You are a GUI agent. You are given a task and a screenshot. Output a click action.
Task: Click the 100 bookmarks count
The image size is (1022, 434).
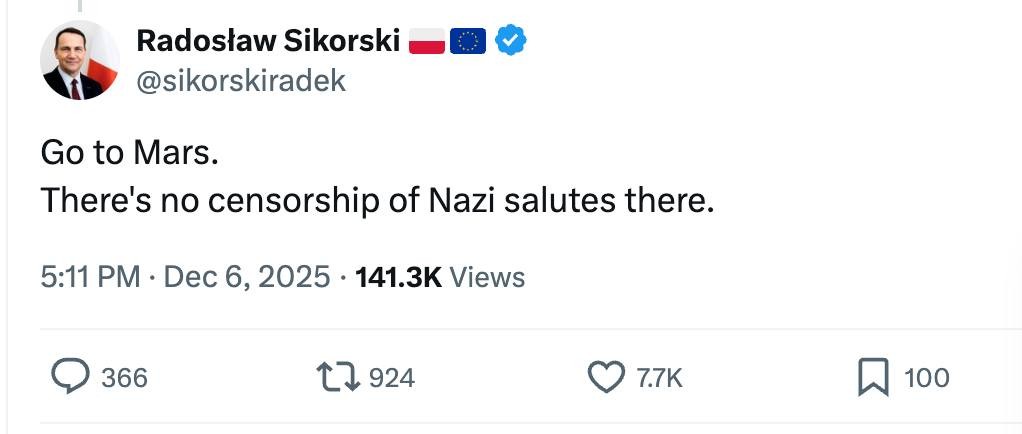(x=926, y=378)
